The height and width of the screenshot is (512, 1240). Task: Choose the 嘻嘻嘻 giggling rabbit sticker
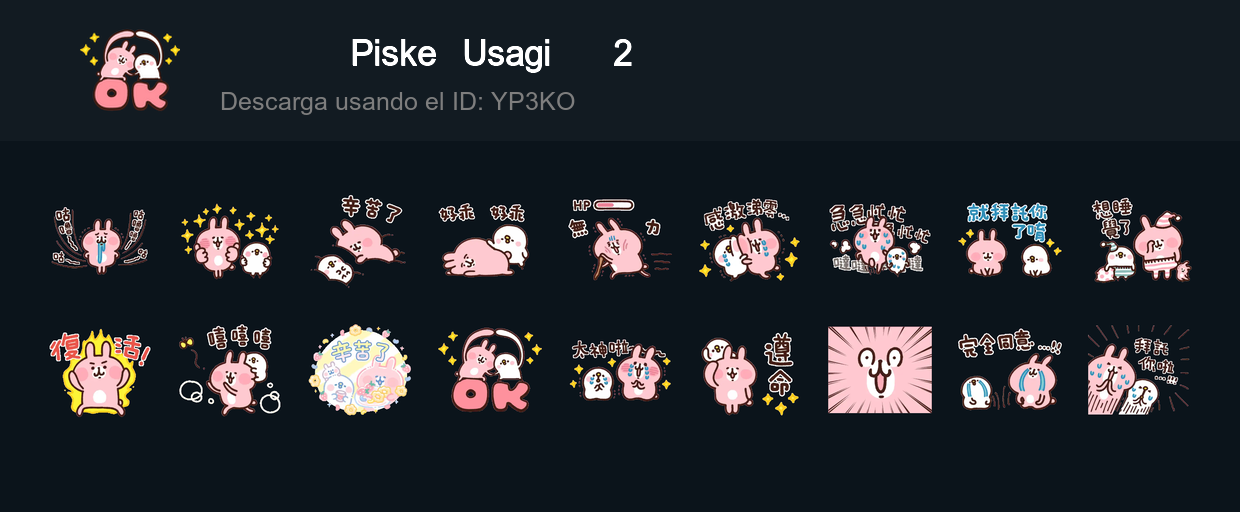click(x=230, y=370)
